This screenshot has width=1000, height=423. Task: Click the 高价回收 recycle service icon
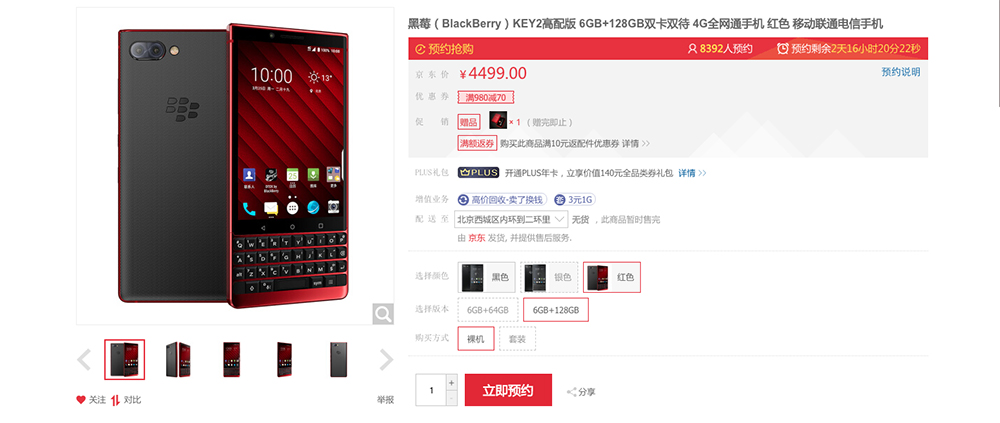(464, 200)
